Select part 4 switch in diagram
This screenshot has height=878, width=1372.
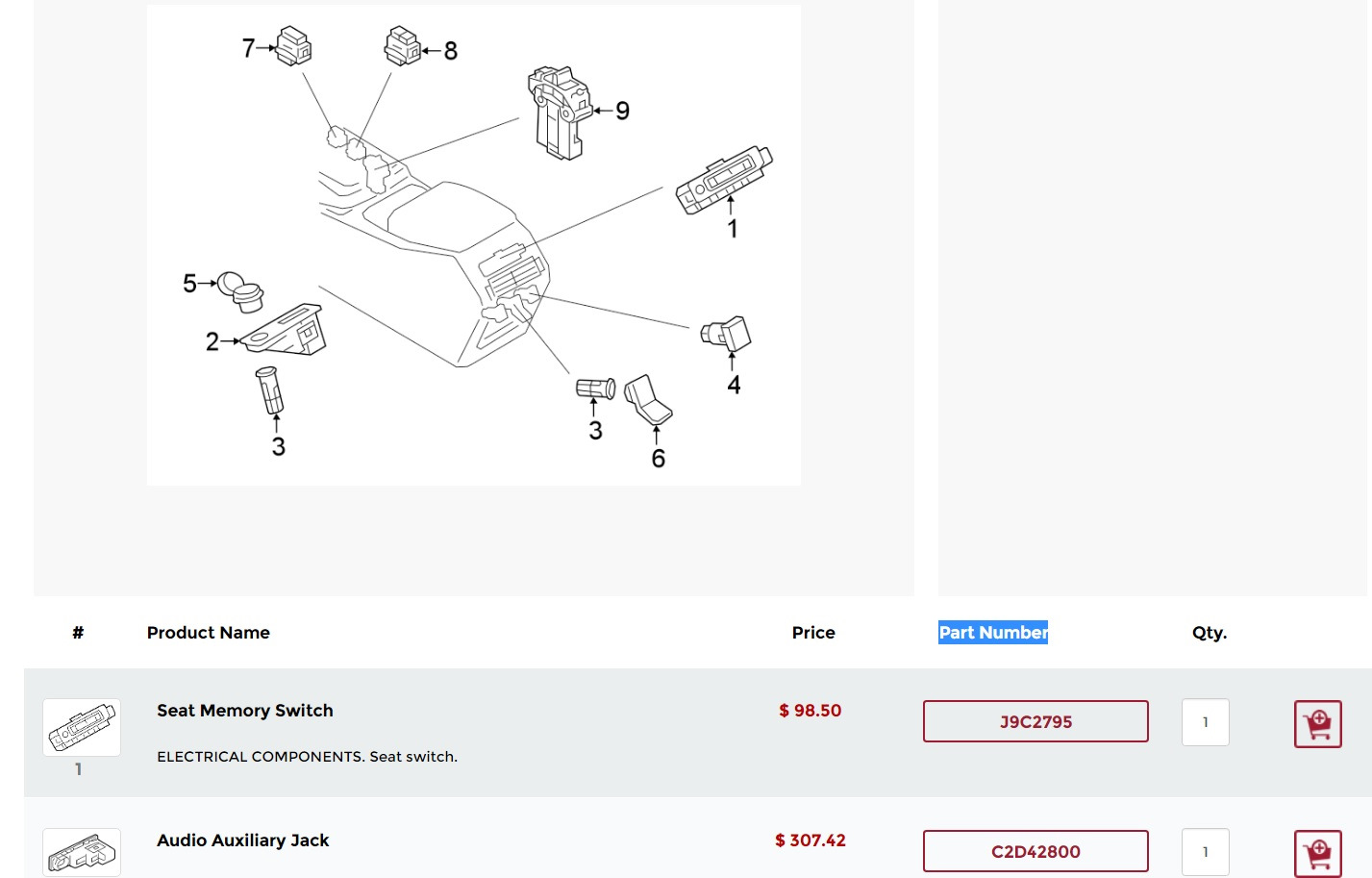click(x=727, y=334)
